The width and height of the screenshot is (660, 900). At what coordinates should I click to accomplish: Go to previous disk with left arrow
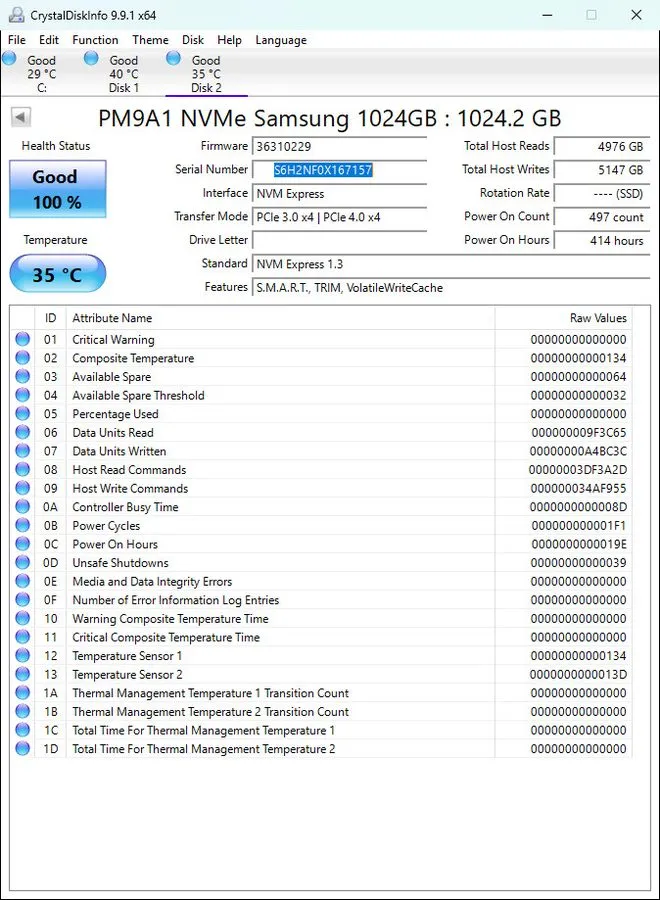click(21, 117)
